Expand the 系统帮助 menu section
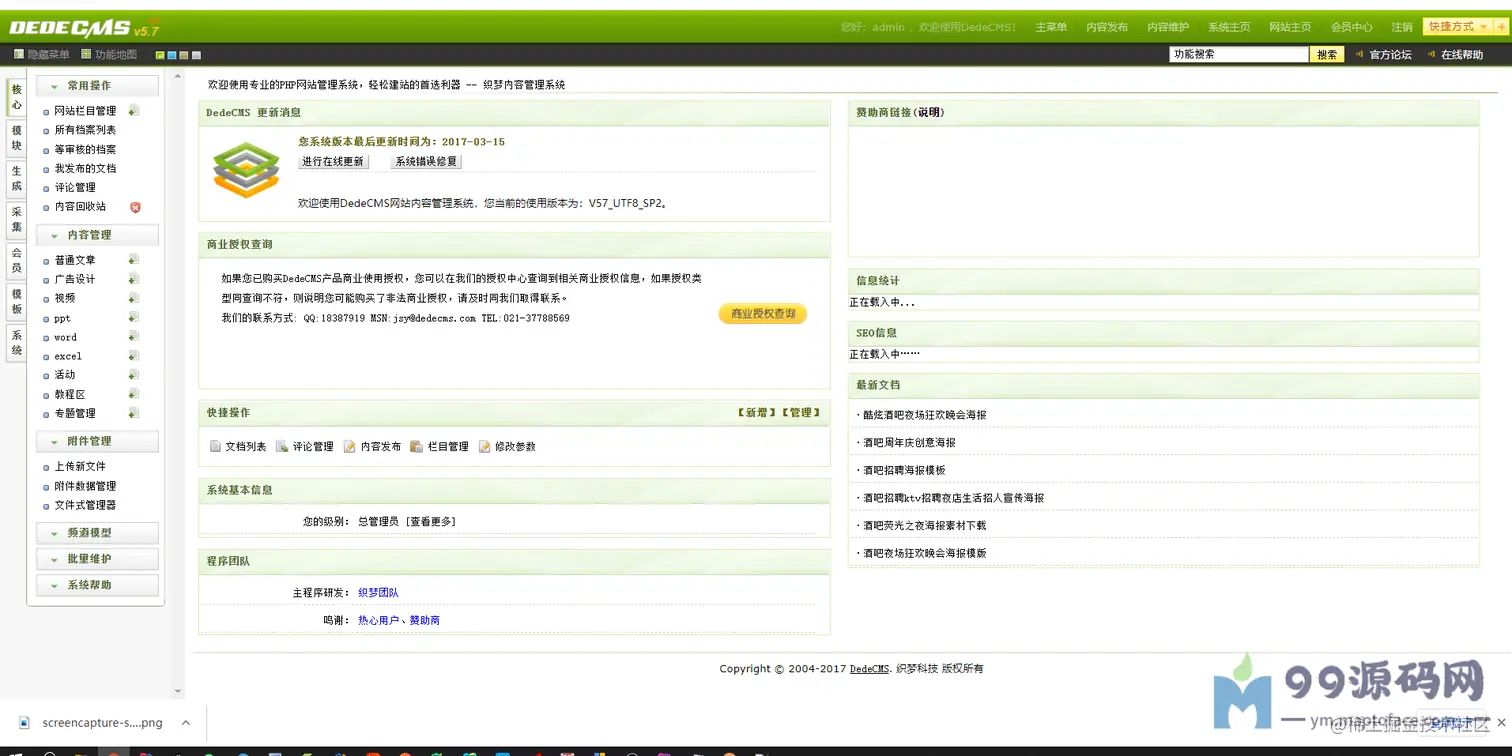This screenshot has height=756, width=1512. click(x=97, y=585)
